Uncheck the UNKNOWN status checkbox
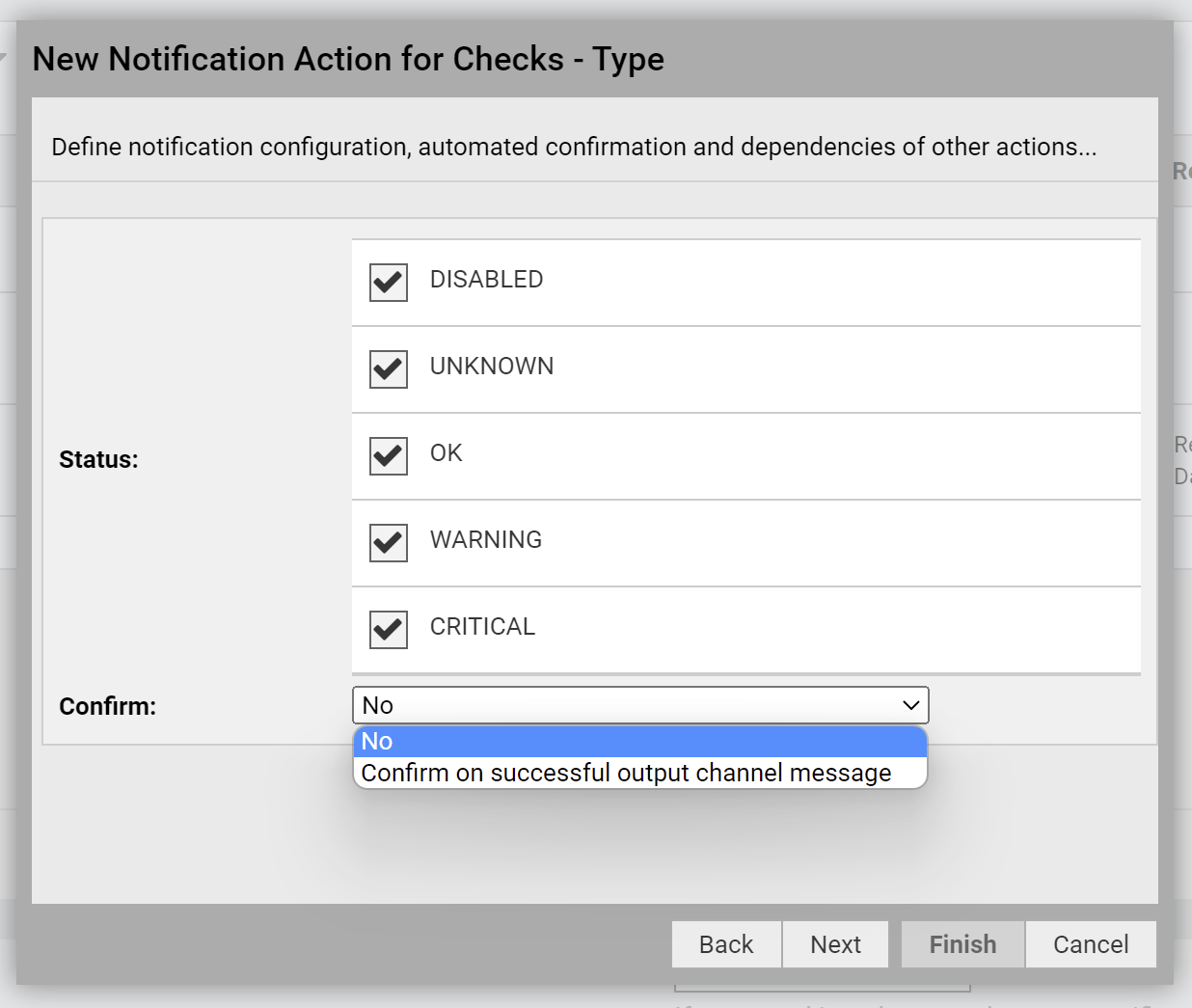Viewport: 1192px width, 1008px height. (388, 368)
